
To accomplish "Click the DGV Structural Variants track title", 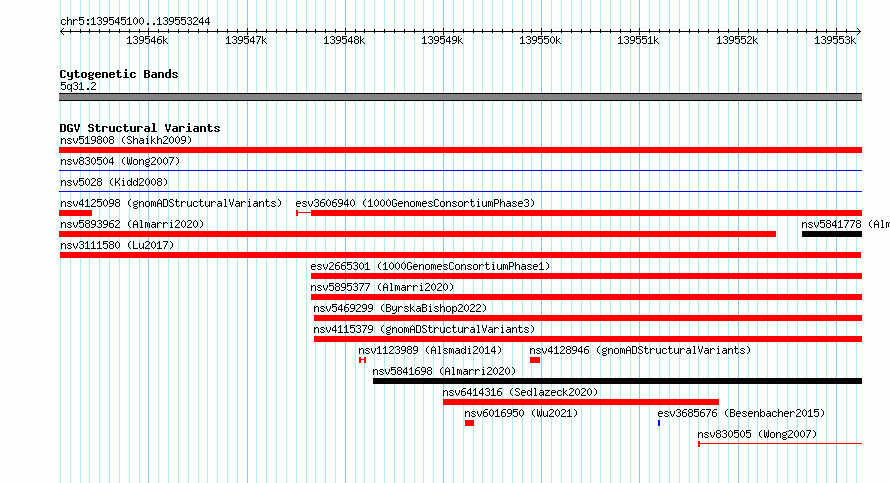I will click(140, 128).
